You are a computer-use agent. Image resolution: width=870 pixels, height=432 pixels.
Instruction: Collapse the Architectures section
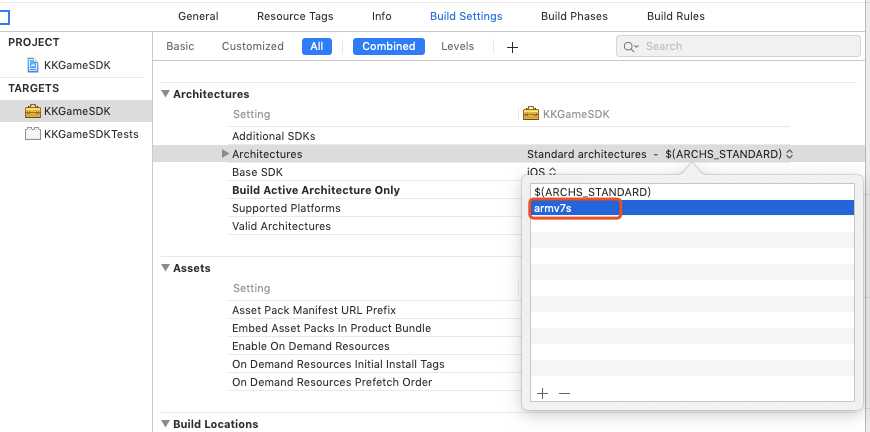165,94
